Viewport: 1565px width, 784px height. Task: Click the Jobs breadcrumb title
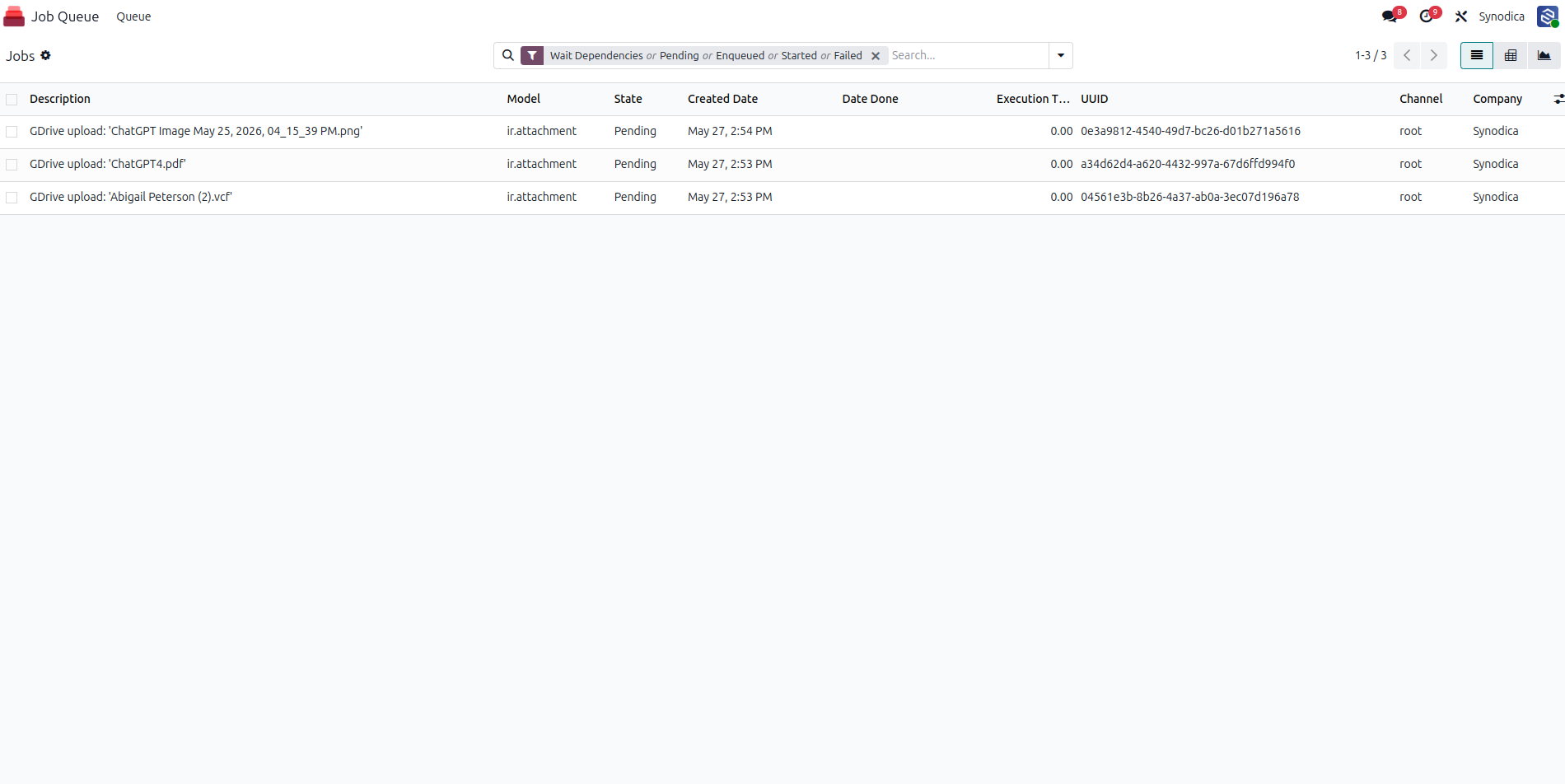(x=21, y=56)
